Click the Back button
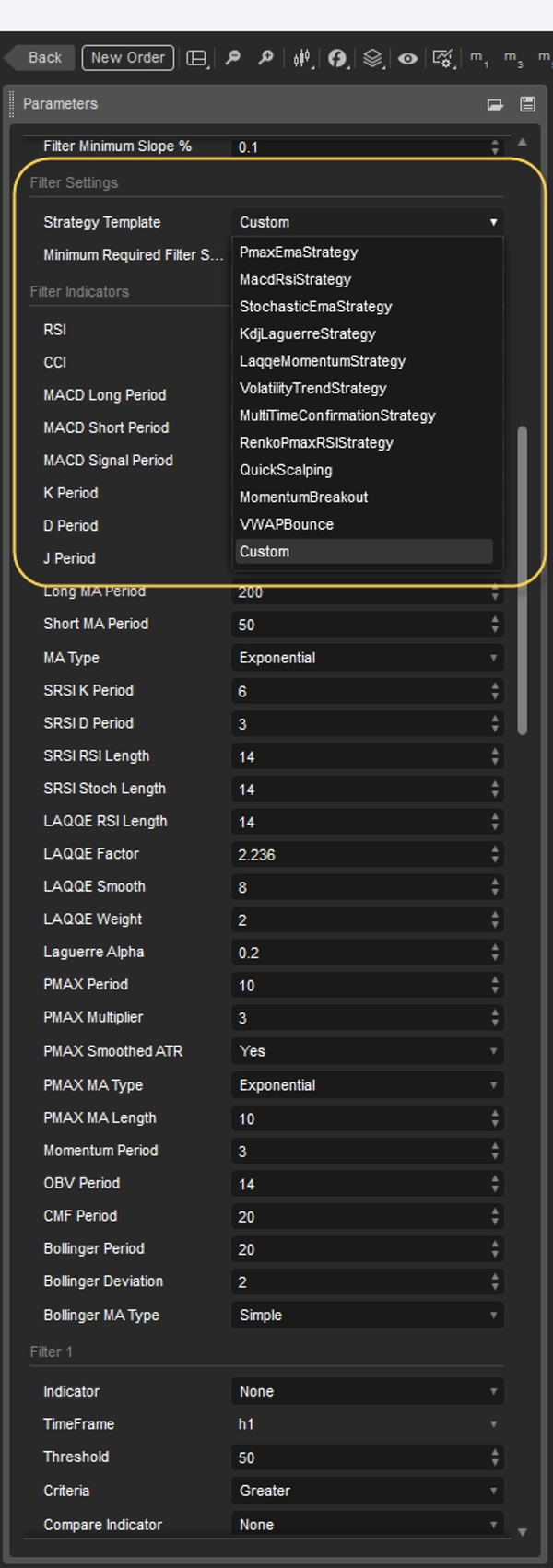The image size is (553, 1568). [x=44, y=57]
